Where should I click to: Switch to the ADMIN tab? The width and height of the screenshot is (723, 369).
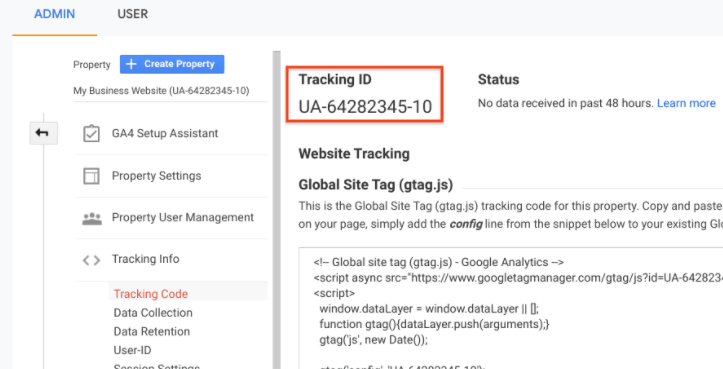tap(54, 14)
